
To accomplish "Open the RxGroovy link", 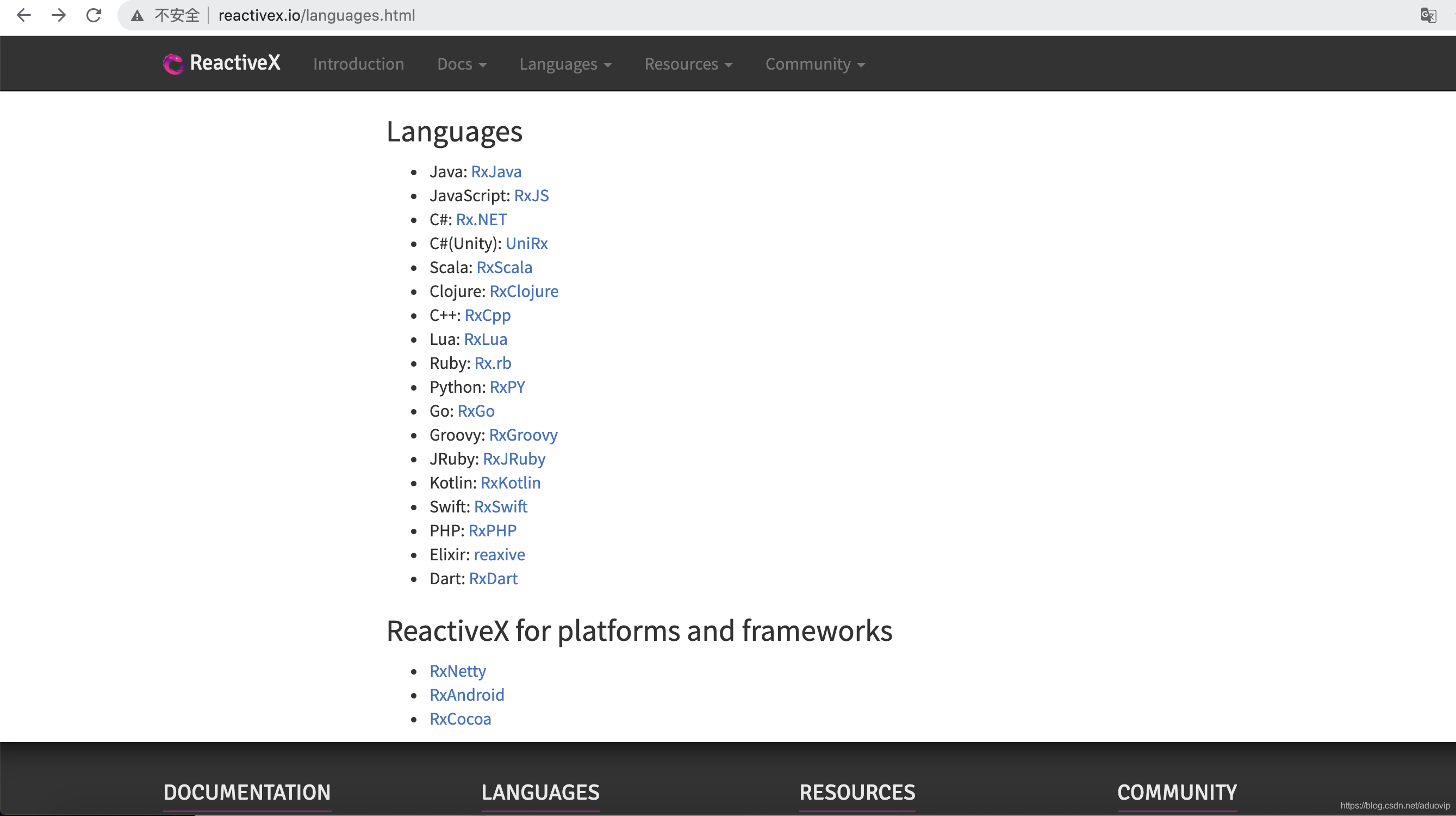I will tap(524, 435).
